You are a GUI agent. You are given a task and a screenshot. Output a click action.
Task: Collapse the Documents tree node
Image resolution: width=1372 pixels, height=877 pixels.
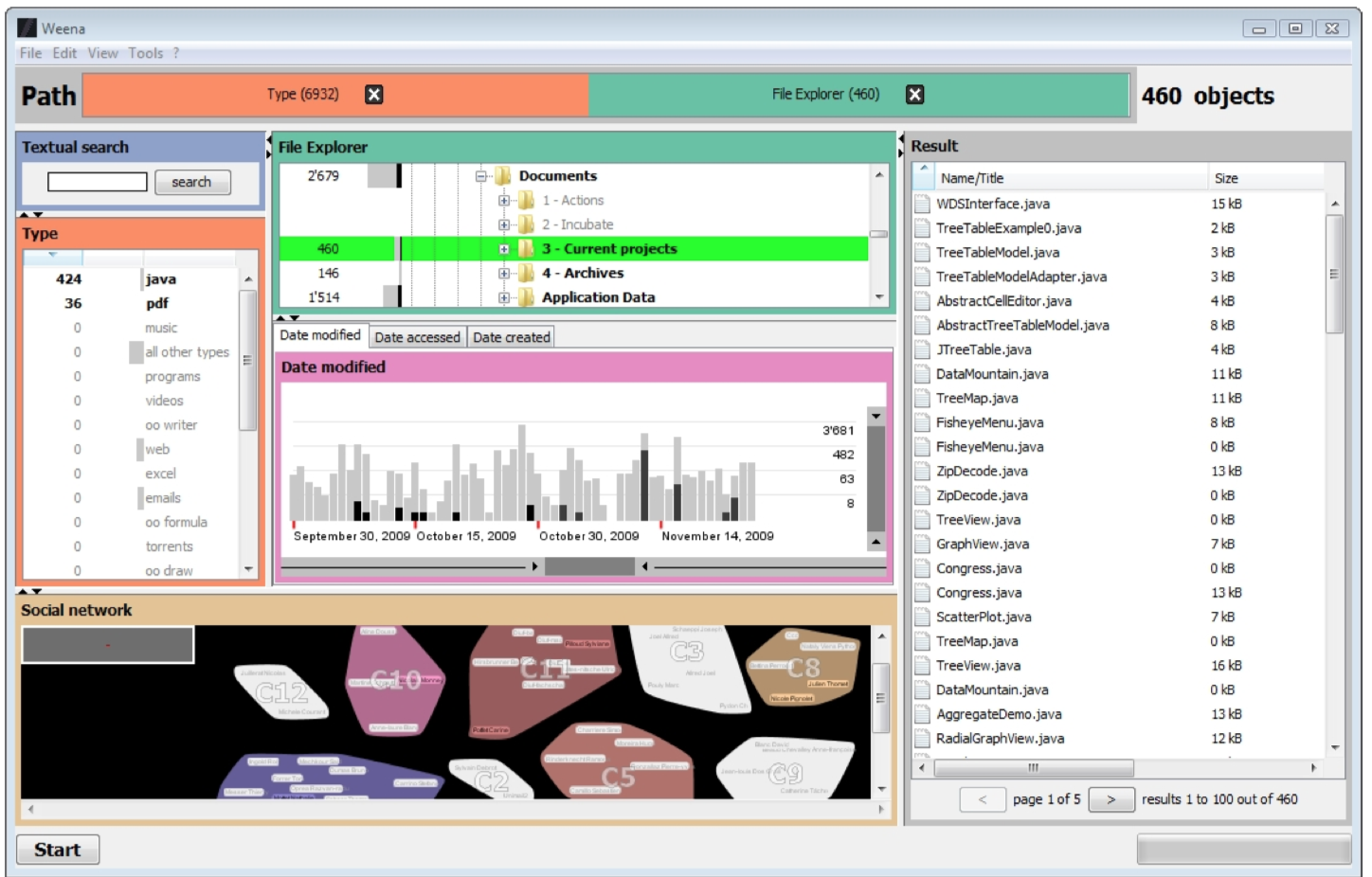tap(481, 176)
